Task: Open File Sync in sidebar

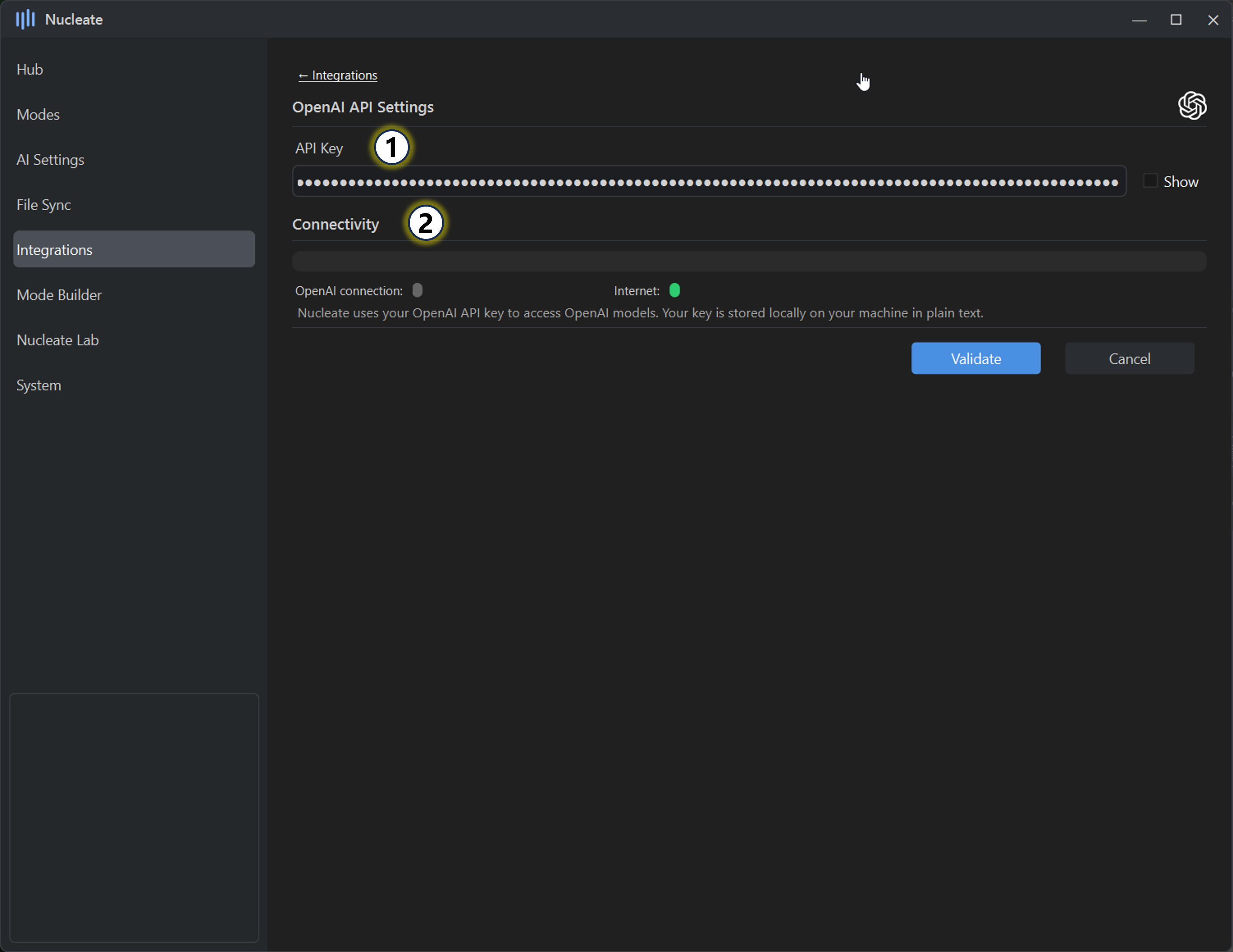Action: tap(43, 205)
